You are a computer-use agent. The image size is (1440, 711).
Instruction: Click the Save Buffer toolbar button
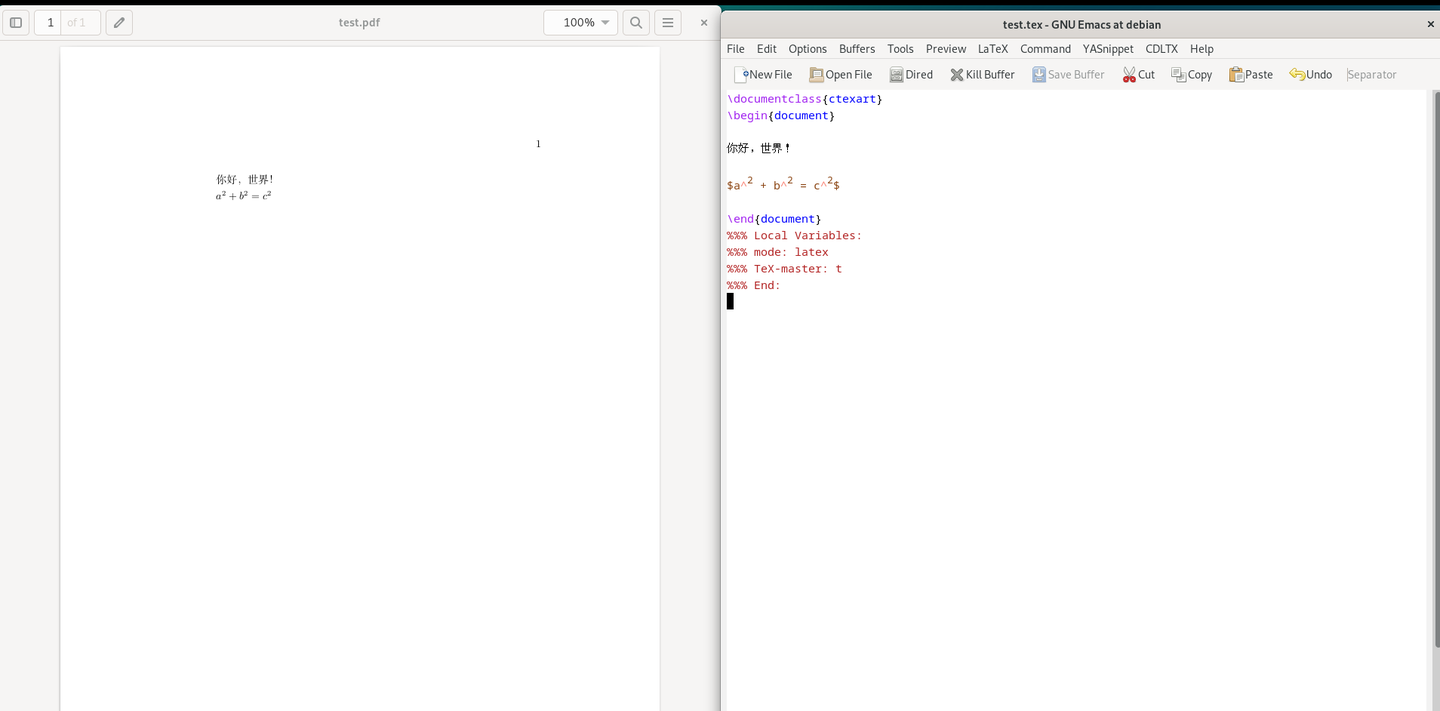[x=1068, y=74]
